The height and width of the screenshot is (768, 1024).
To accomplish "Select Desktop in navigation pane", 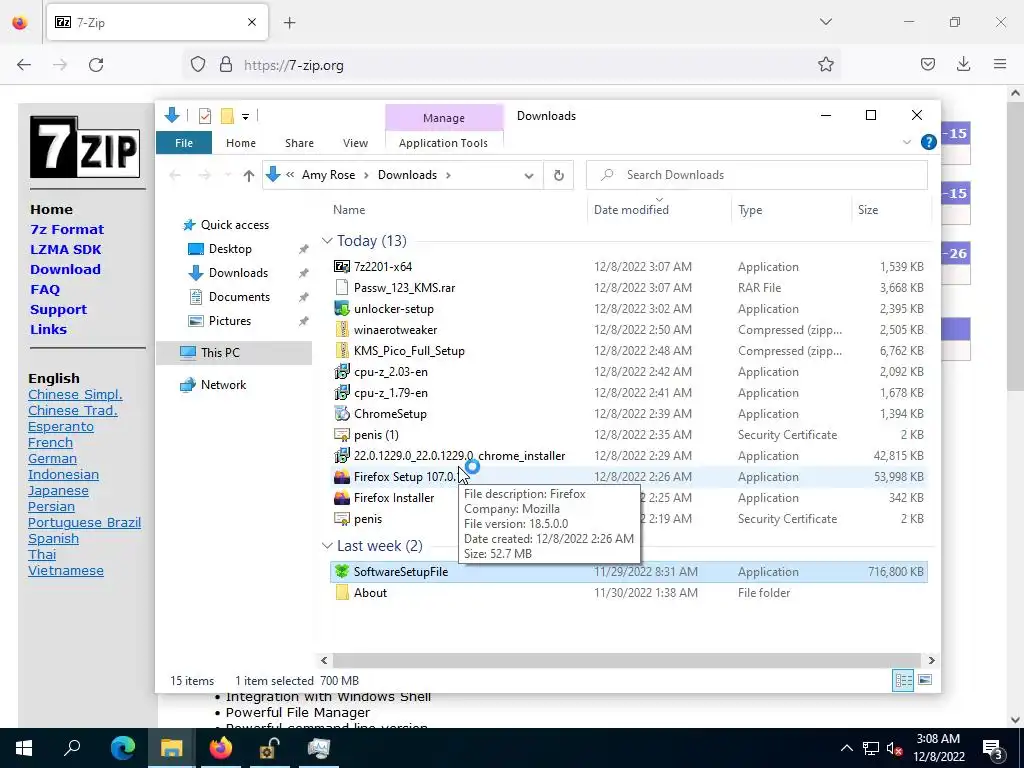I will tap(230, 249).
